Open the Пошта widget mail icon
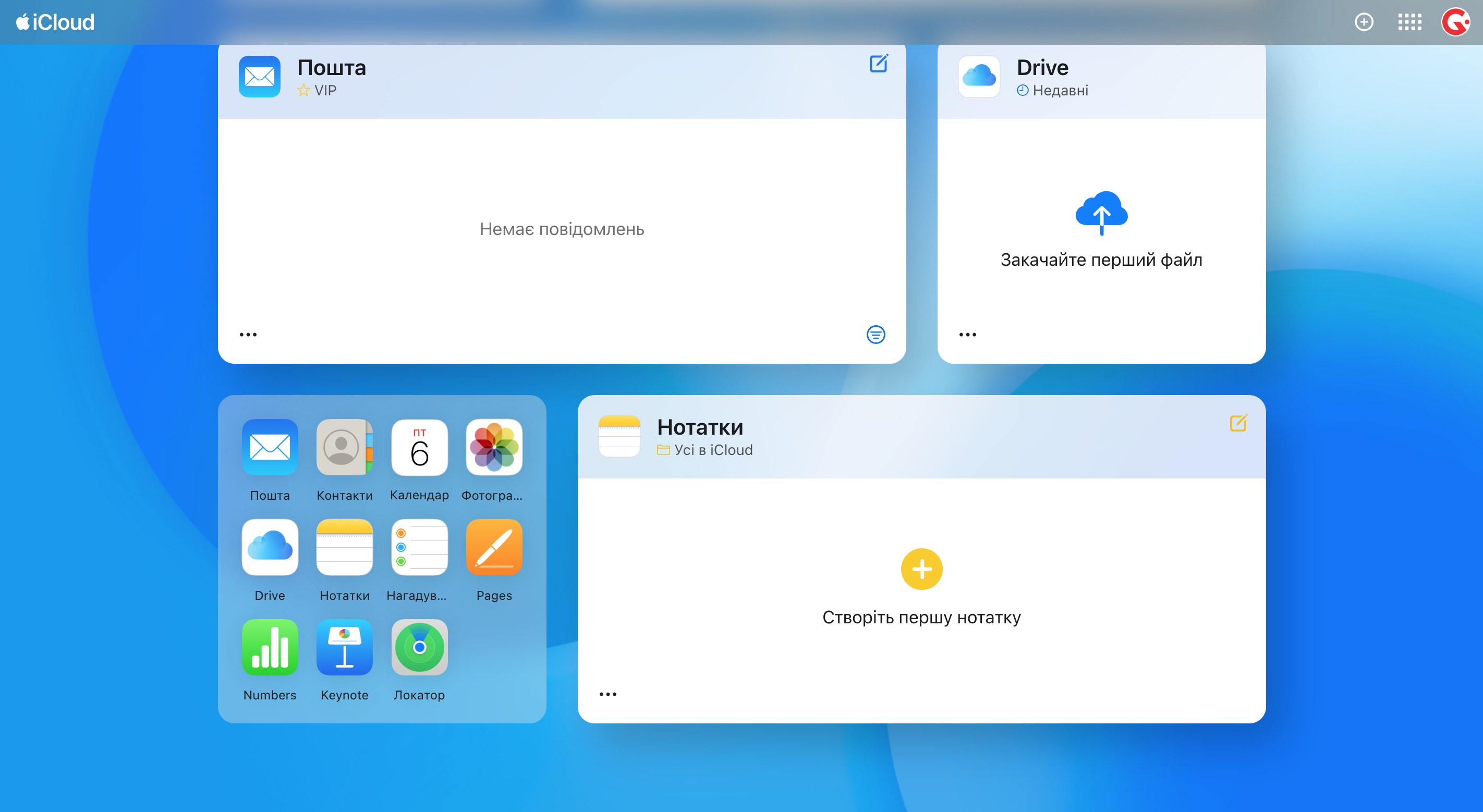This screenshot has height=812, width=1483. 260,76
